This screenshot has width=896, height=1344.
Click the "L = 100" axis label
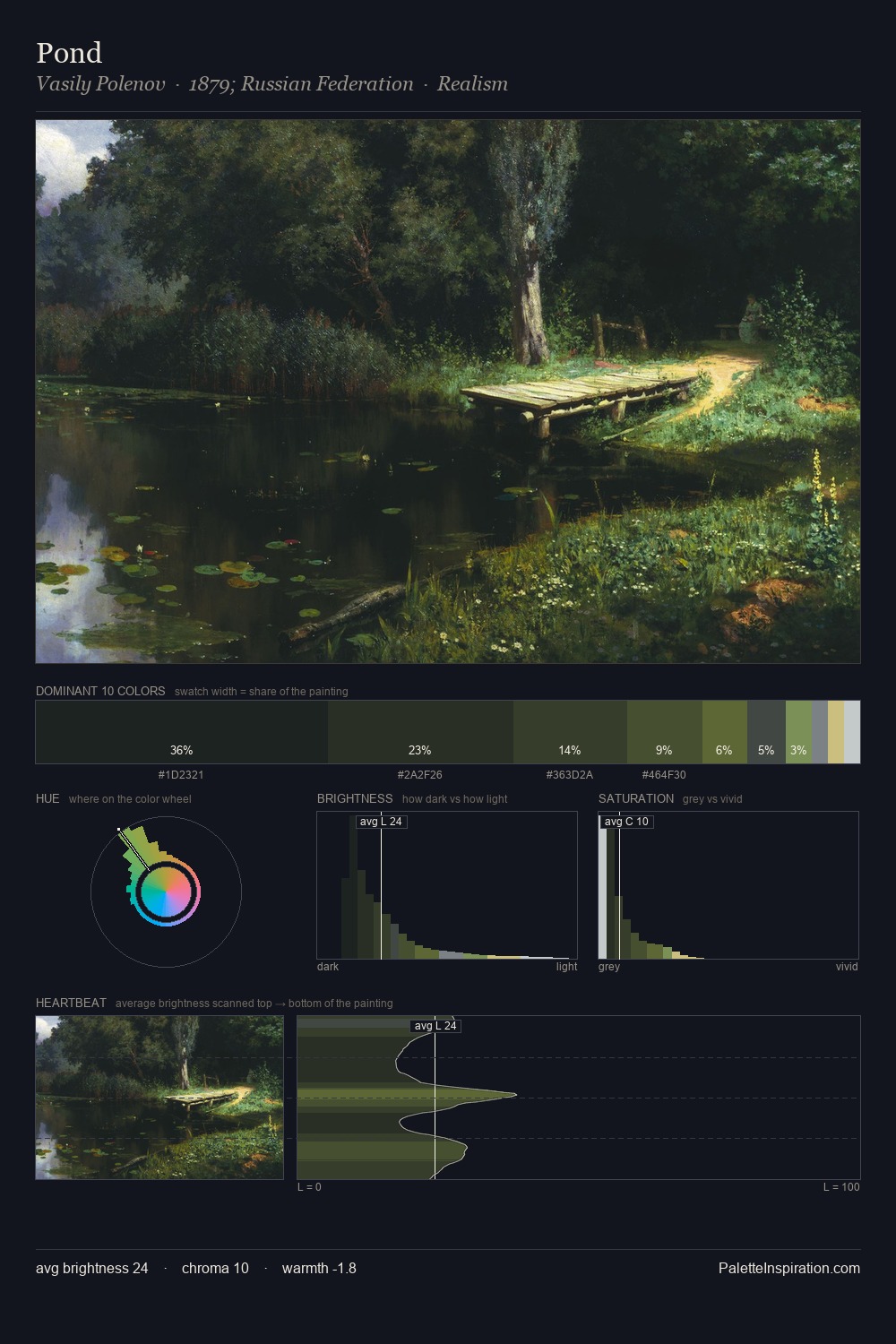841,1187
